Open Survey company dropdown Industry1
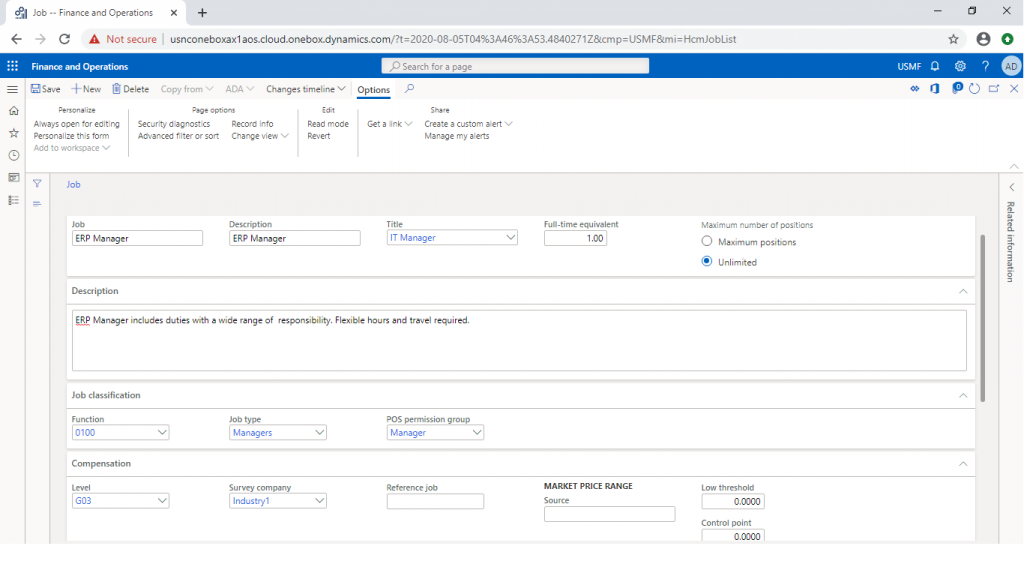Screen dimensions: 1024x576 [319, 501]
